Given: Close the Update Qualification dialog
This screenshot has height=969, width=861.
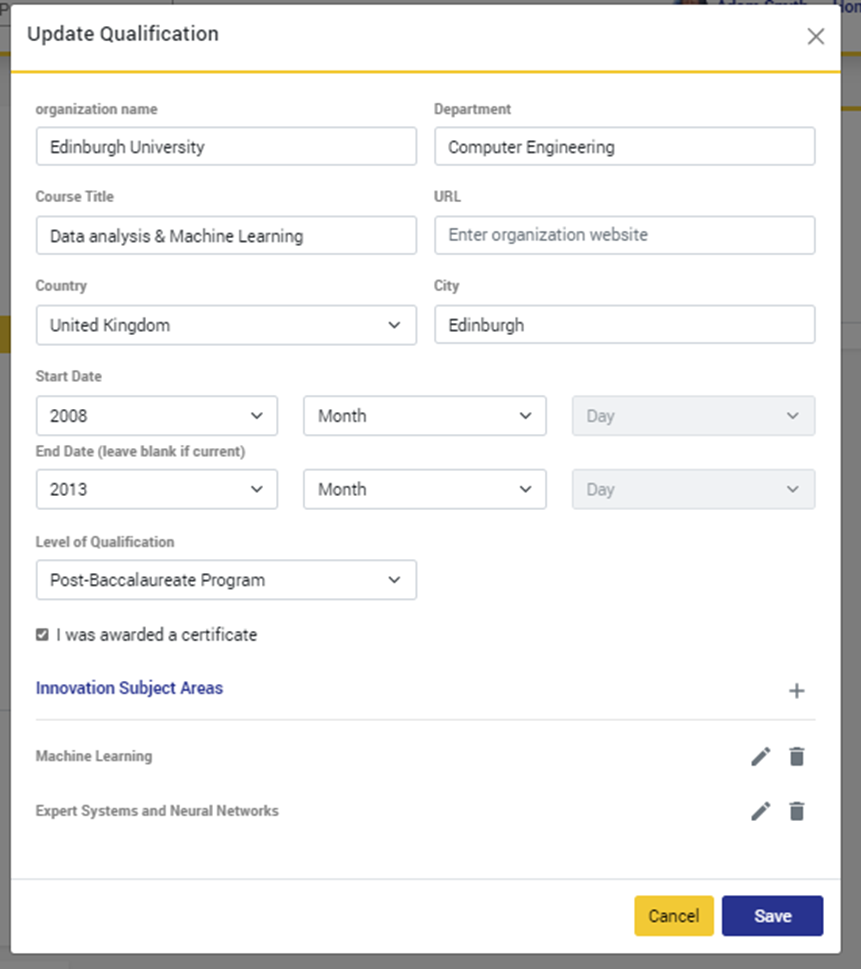Looking at the screenshot, I should pos(816,37).
